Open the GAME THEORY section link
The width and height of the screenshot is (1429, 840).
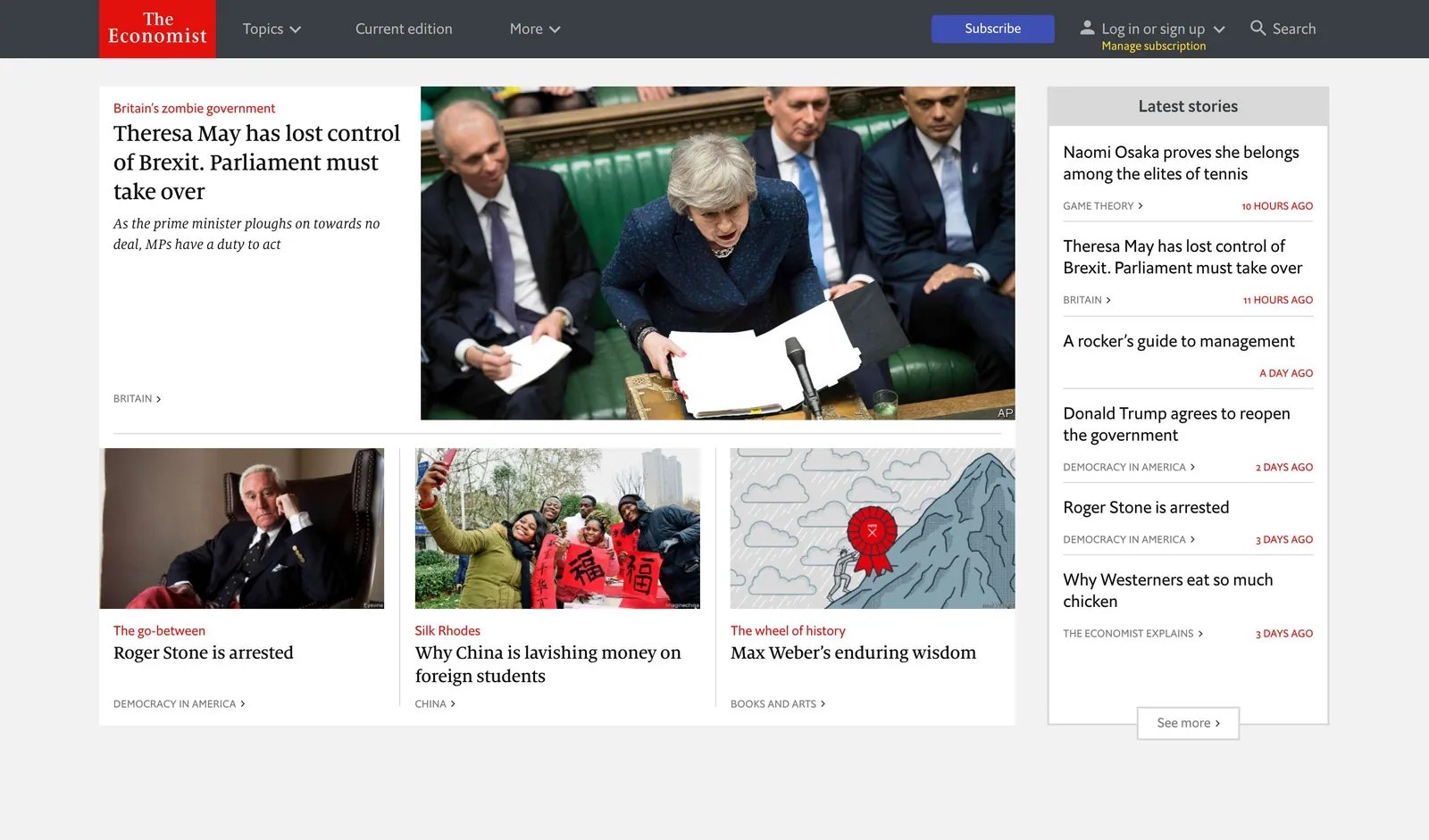pyautogui.click(x=1102, y=206)
